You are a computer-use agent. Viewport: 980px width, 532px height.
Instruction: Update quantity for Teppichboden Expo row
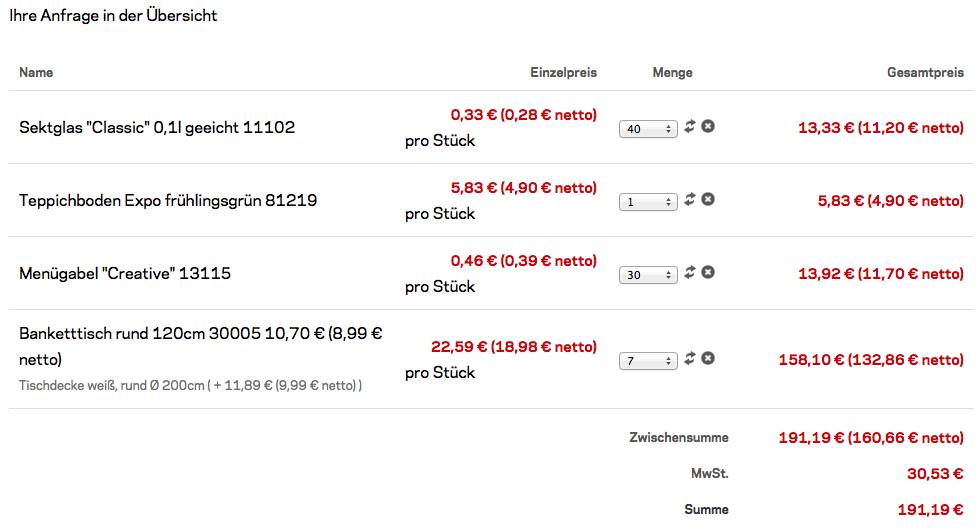pyautogui.click(x=689, y=200)
